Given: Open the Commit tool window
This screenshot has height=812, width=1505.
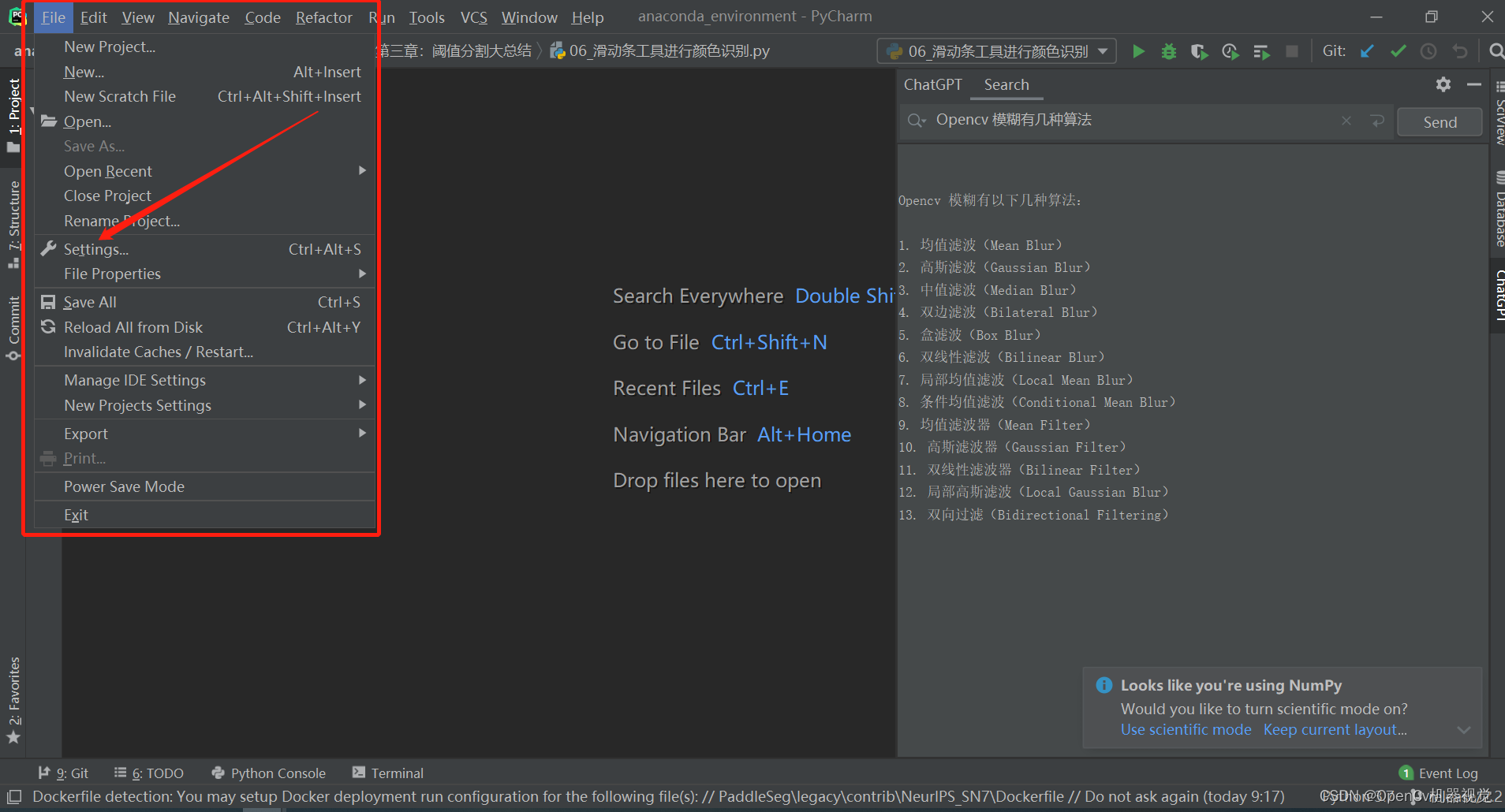Looking at the screenshot, I should (x=13, y=329).
